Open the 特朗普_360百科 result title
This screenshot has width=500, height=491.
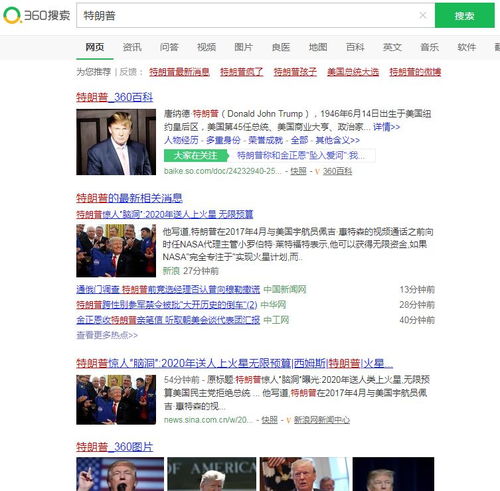[x=115, y=97]
